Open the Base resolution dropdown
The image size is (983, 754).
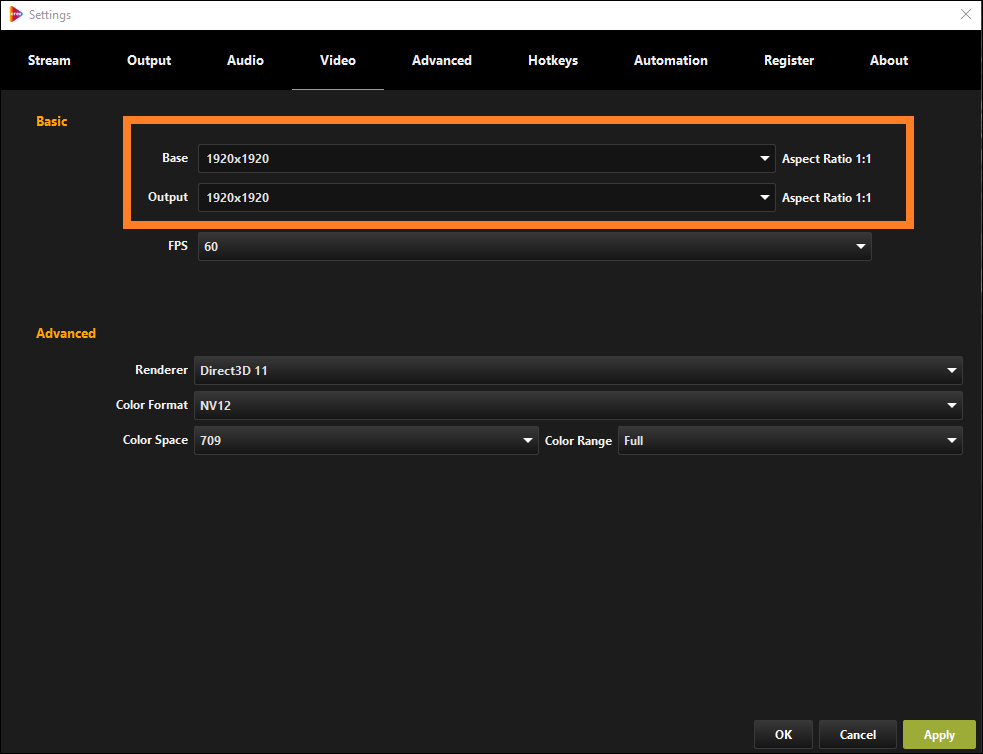coord(486,159)
